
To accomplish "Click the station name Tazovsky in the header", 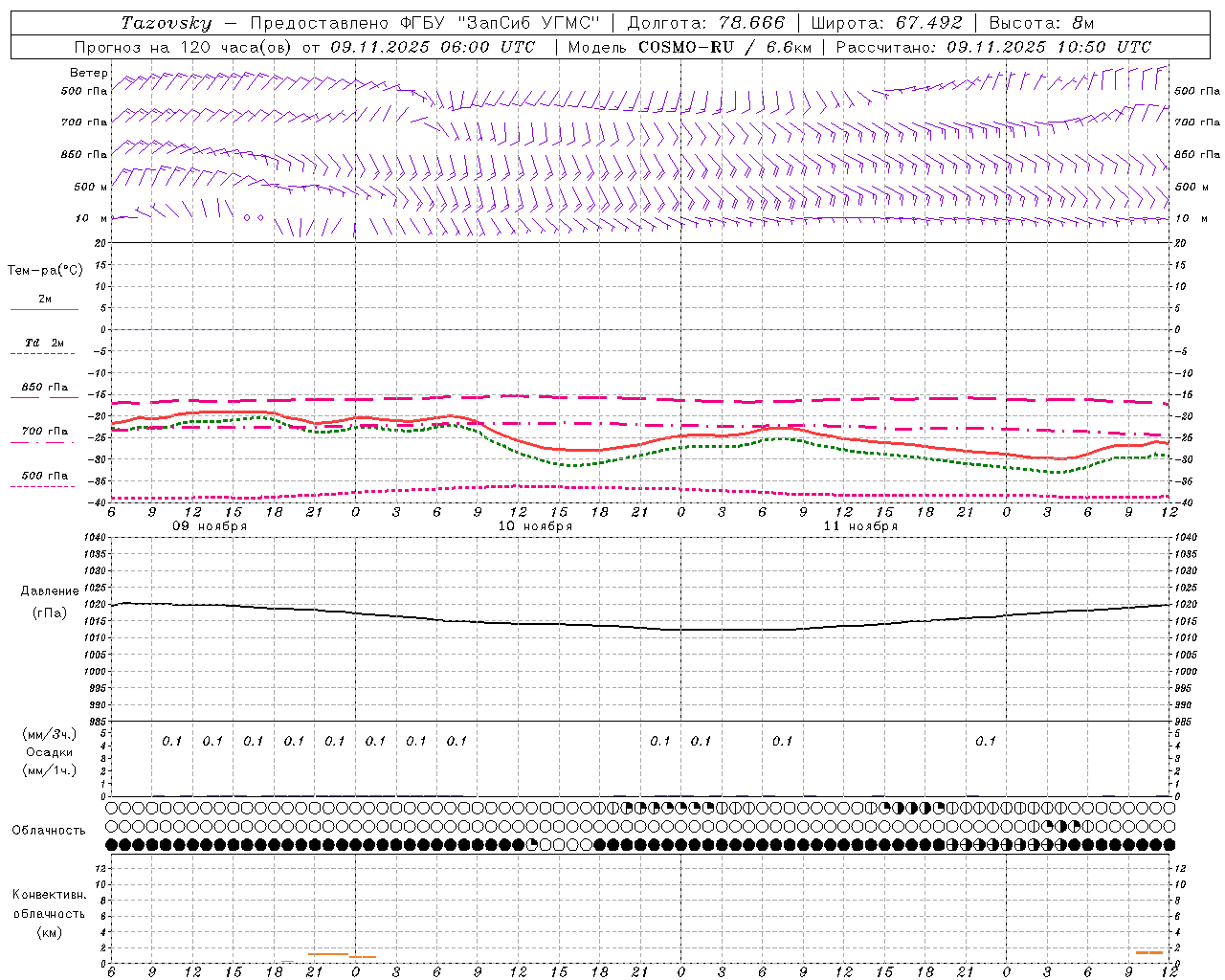I will click(x=167, y=23).
